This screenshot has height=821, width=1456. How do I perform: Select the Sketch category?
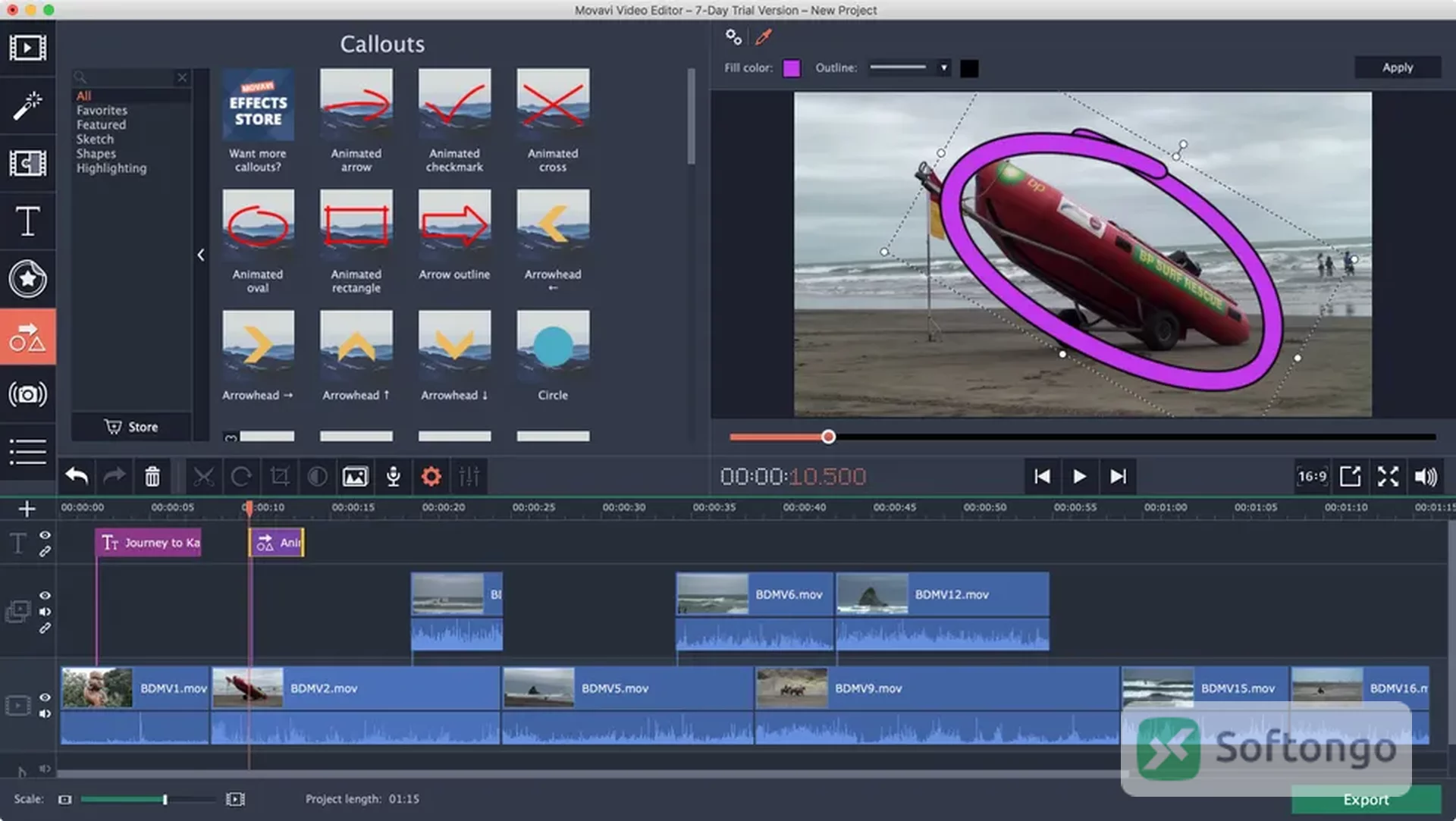(95, 139)
